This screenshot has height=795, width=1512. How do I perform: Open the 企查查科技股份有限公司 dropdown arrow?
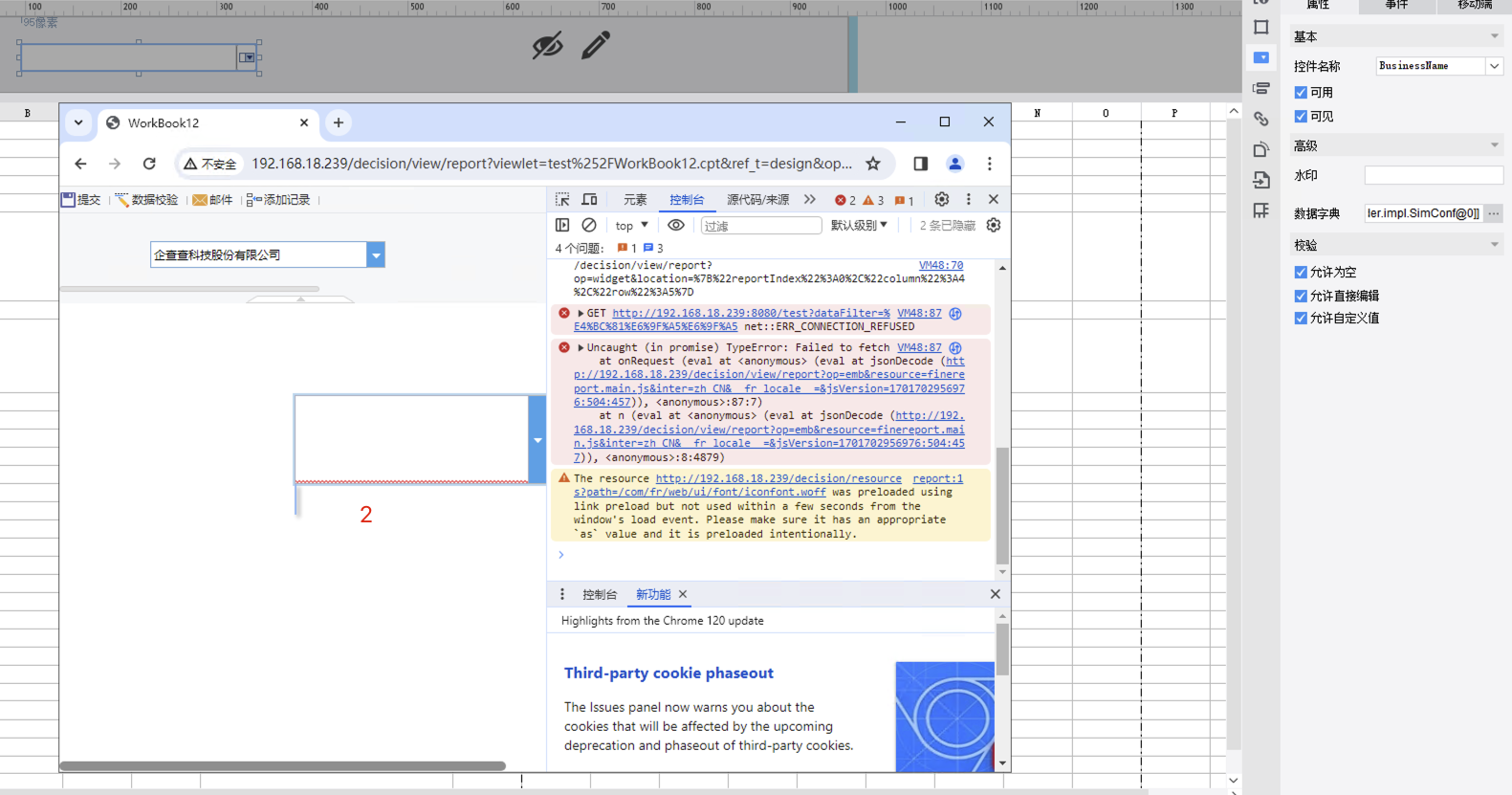click(376, 254)
